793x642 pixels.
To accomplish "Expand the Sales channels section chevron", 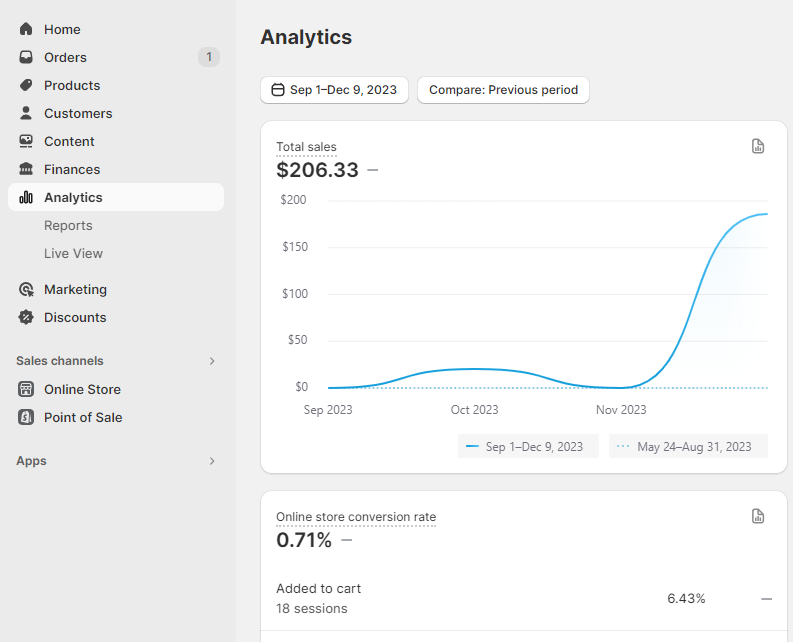I will 212,361.
